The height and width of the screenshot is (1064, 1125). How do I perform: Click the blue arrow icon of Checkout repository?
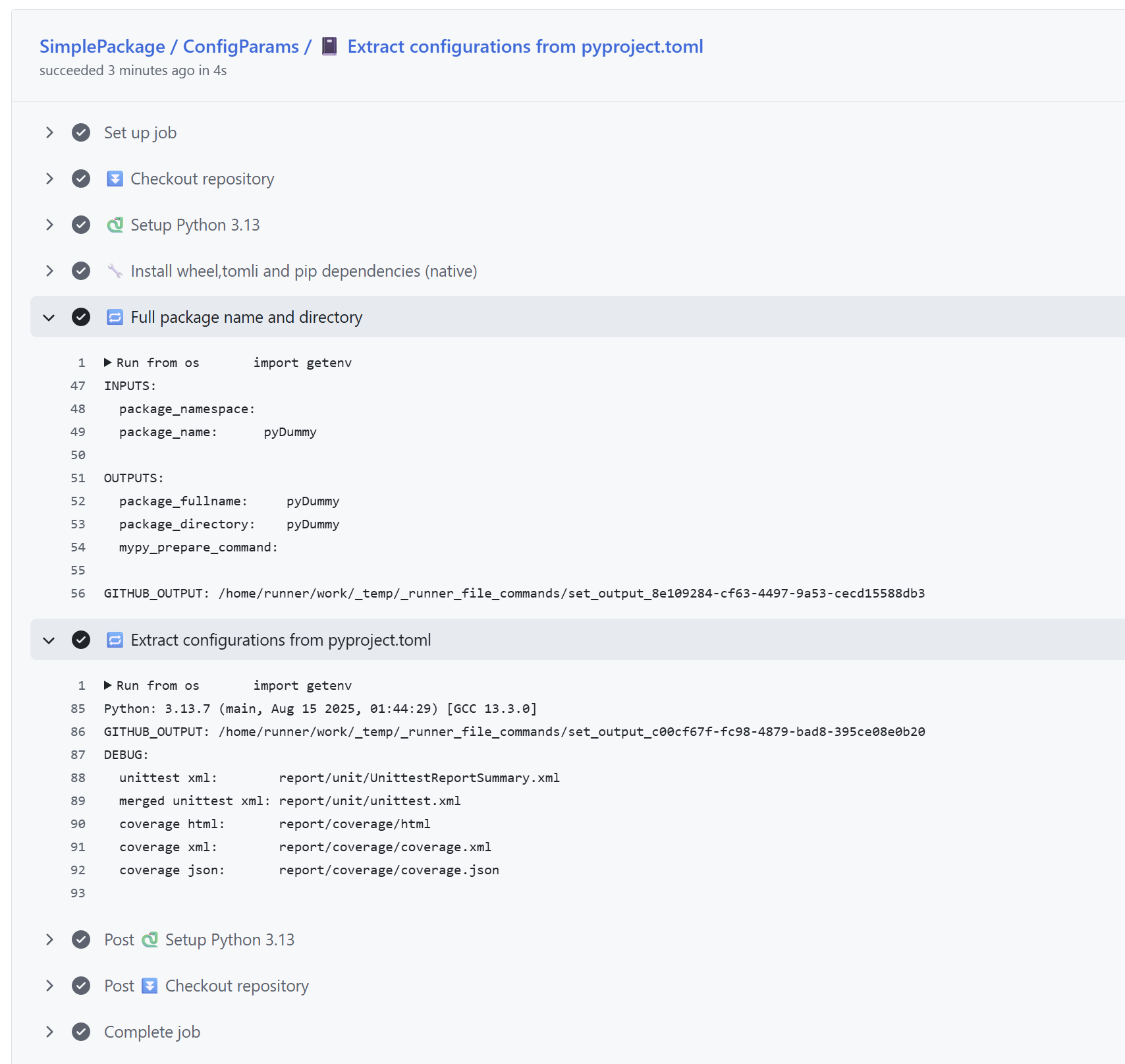point(115,179)
